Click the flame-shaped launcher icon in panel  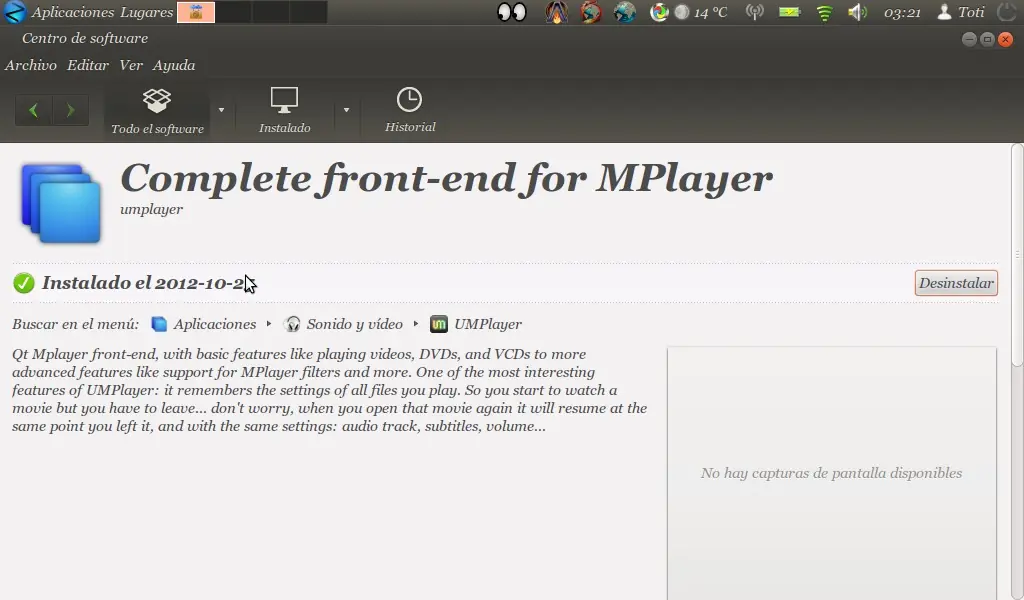click(556, 12)
